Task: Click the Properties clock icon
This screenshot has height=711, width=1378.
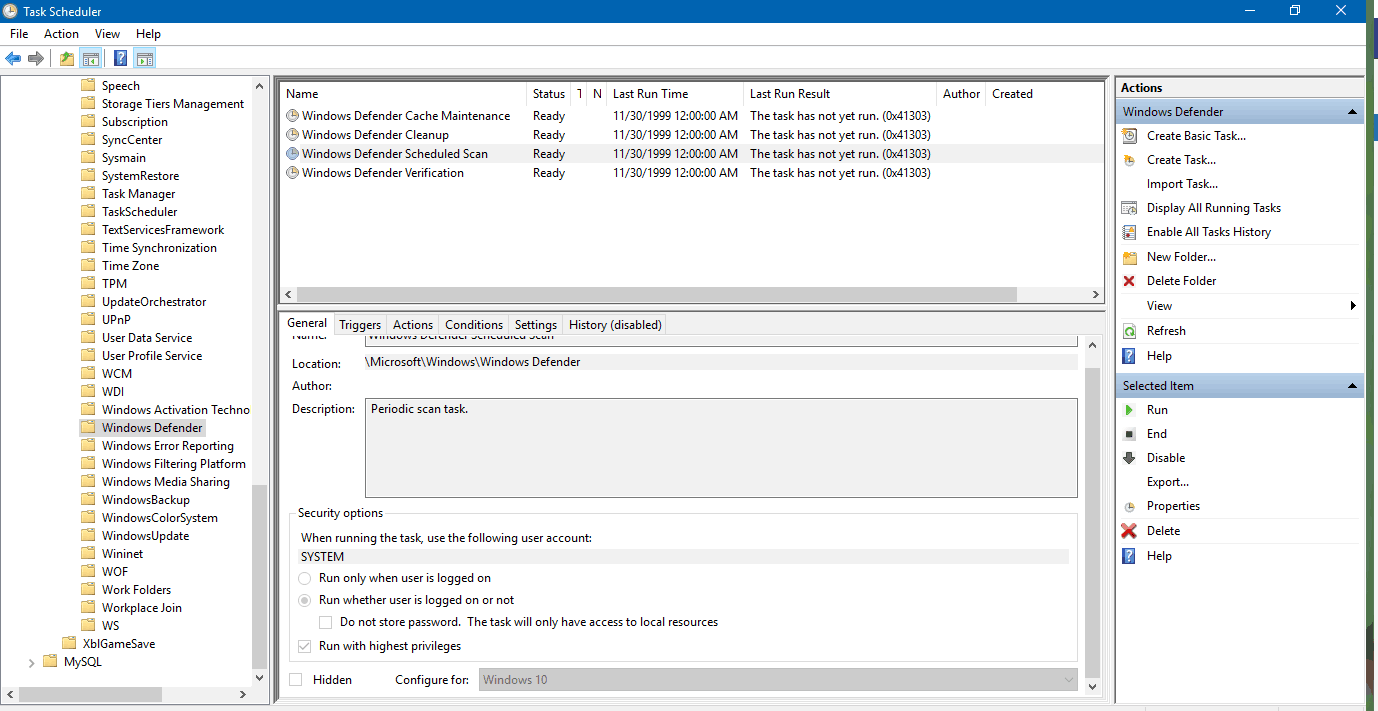Action: [x=1129, y=507]
